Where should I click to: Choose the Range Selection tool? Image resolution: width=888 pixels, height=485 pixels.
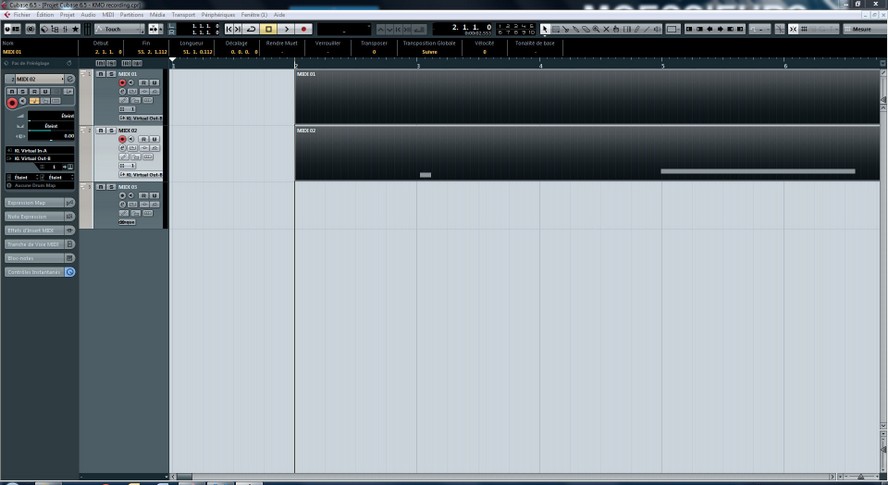(x=556, y=29)
